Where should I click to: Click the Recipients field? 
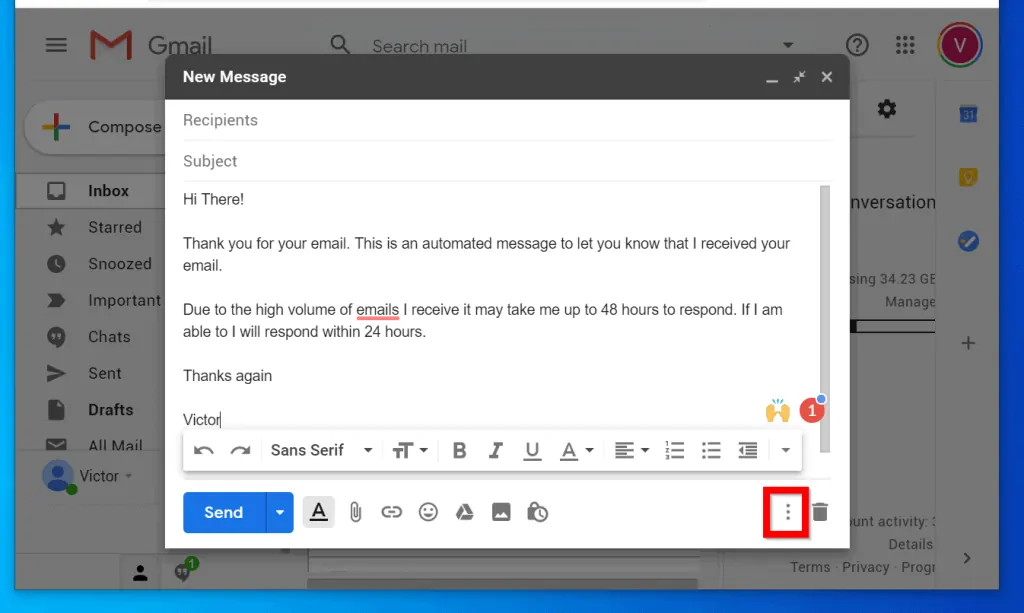pos(400,120)
